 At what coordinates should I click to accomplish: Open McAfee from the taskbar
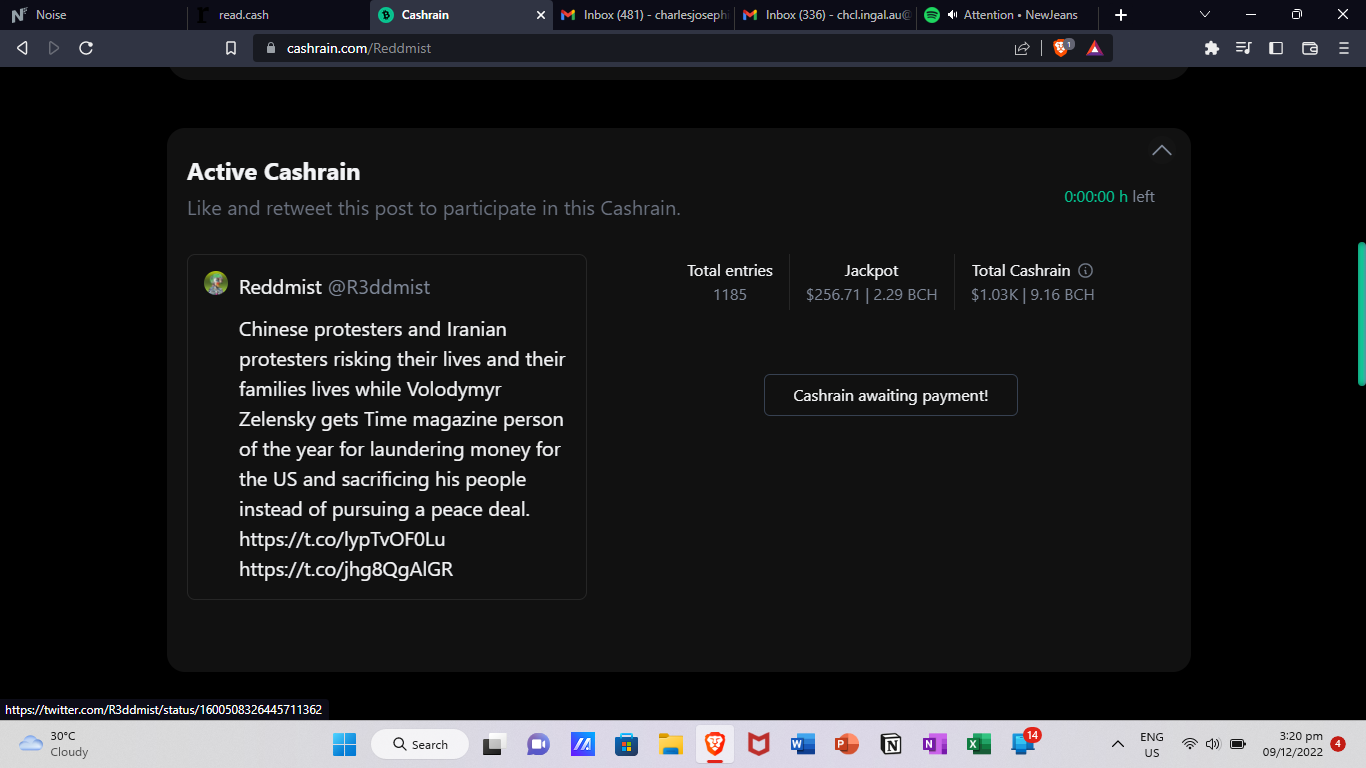point(759,744)
